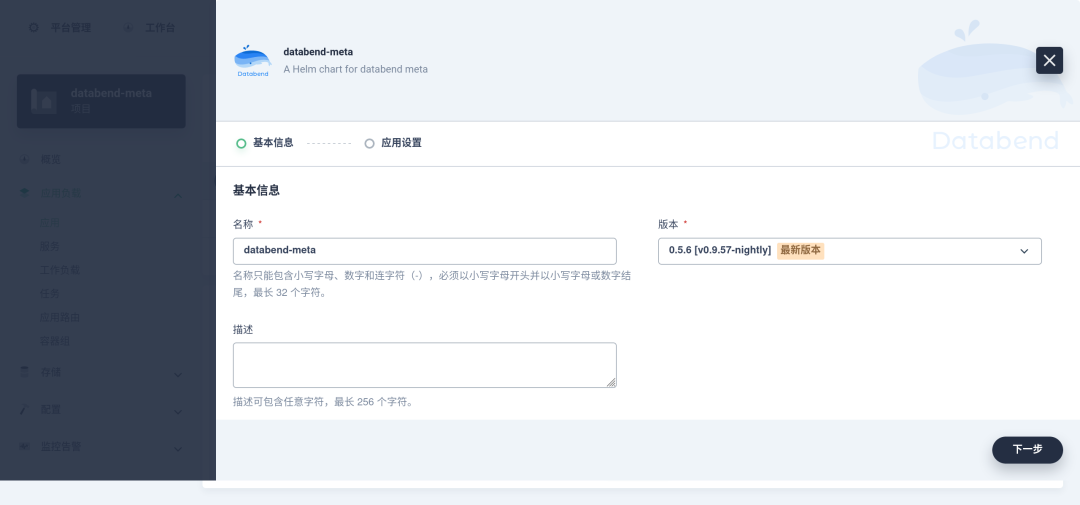Viewport: 1080px width, 505px height.
Task: Expand the 存储 sidebar section chevron
Action: click(x=178, y=374)
